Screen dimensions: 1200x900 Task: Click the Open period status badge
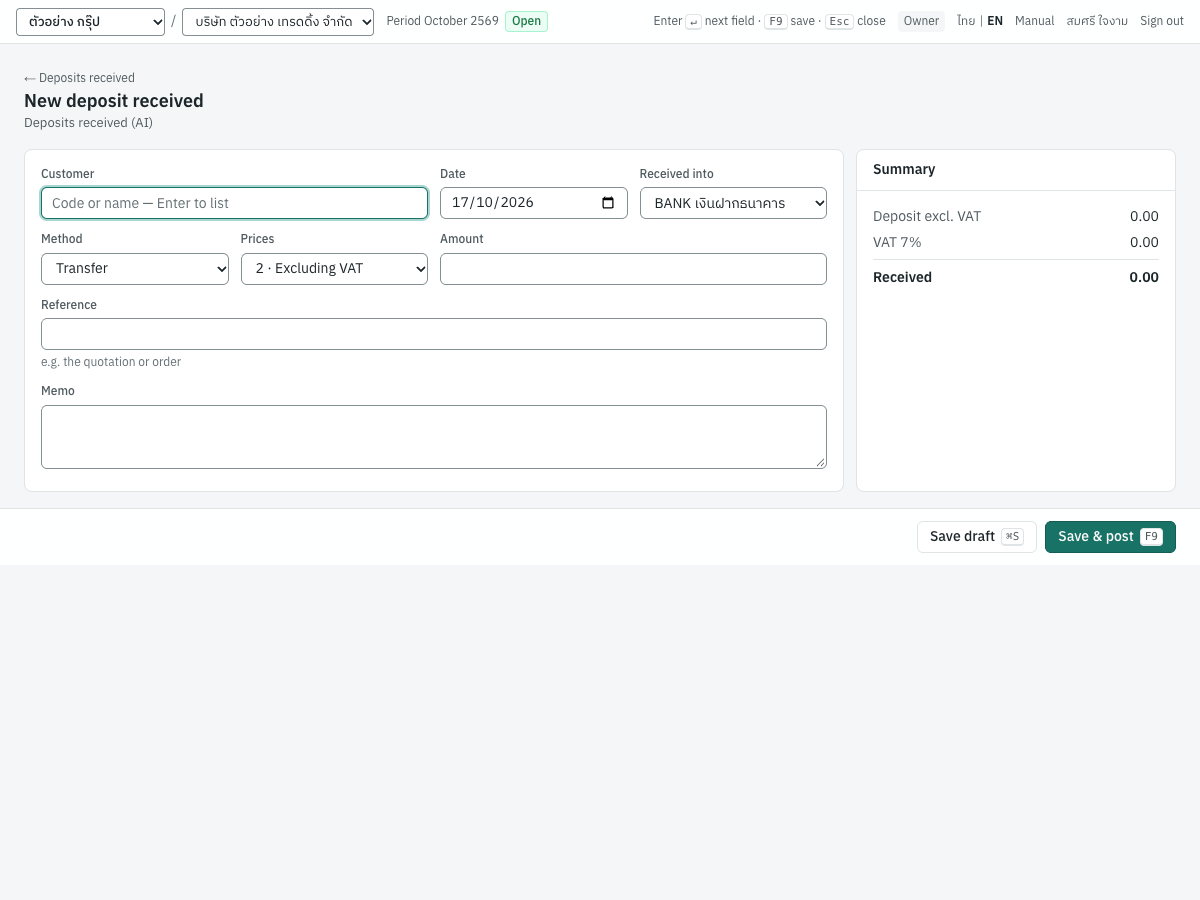click(x=526, y=21)
